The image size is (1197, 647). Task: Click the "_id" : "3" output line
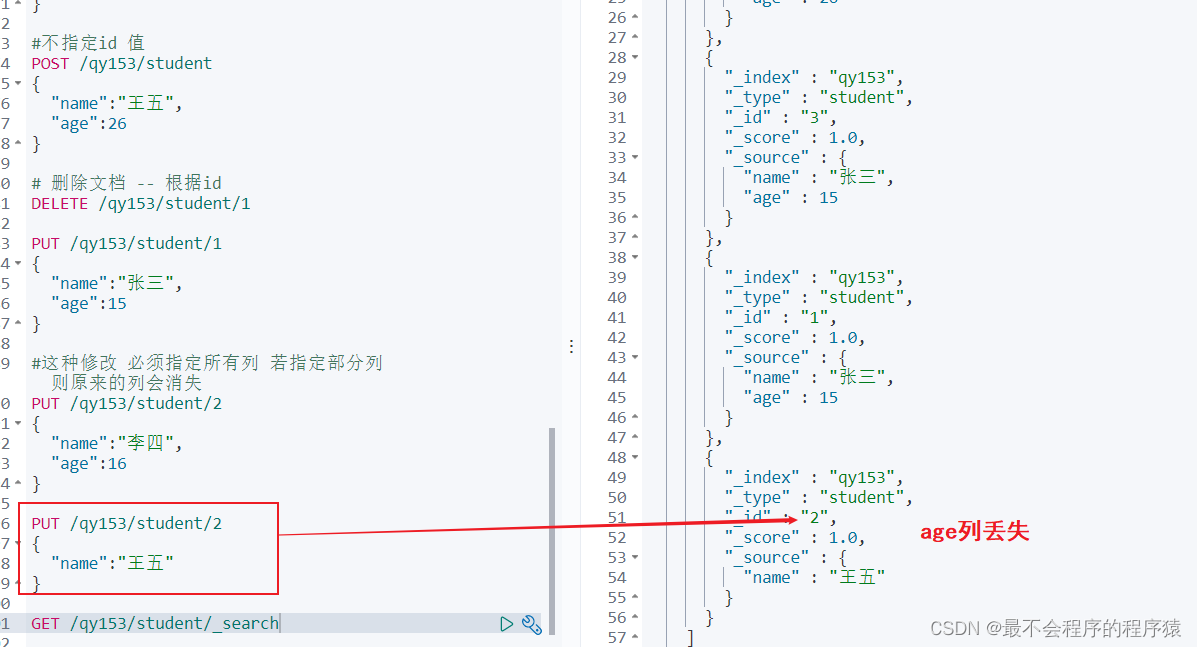(x=780, y=117)
